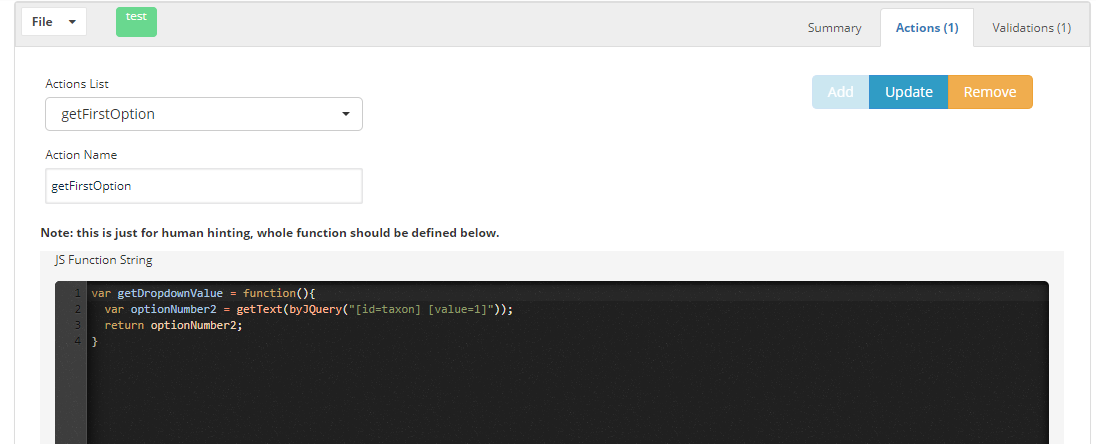1096x444 pixels.
Task: Click the green test tag
Action: pos(136,22)
